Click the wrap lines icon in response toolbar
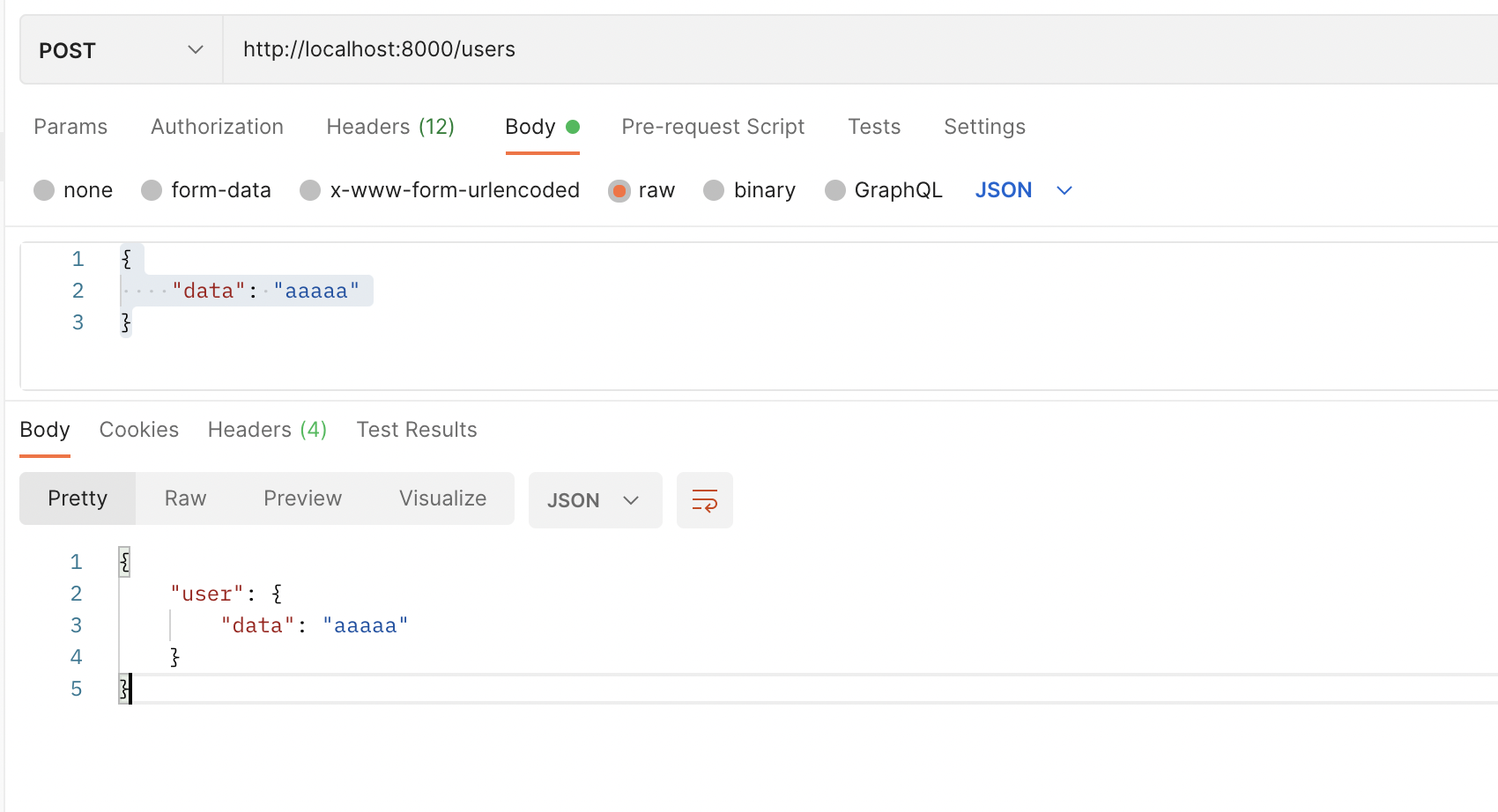Viewport: 1498px width, 812px height. 704,500
